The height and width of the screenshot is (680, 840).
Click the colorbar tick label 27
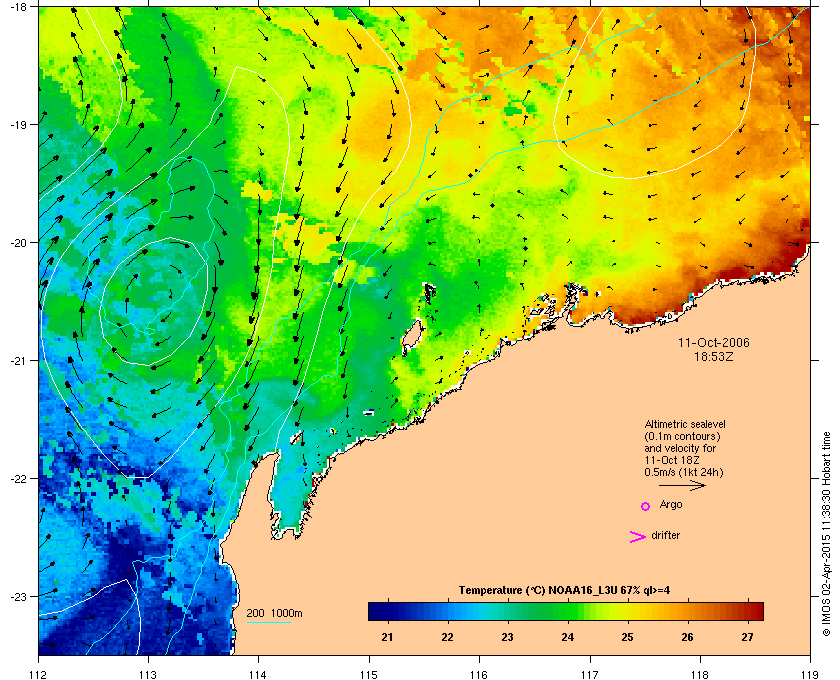(x=747, y=637)
